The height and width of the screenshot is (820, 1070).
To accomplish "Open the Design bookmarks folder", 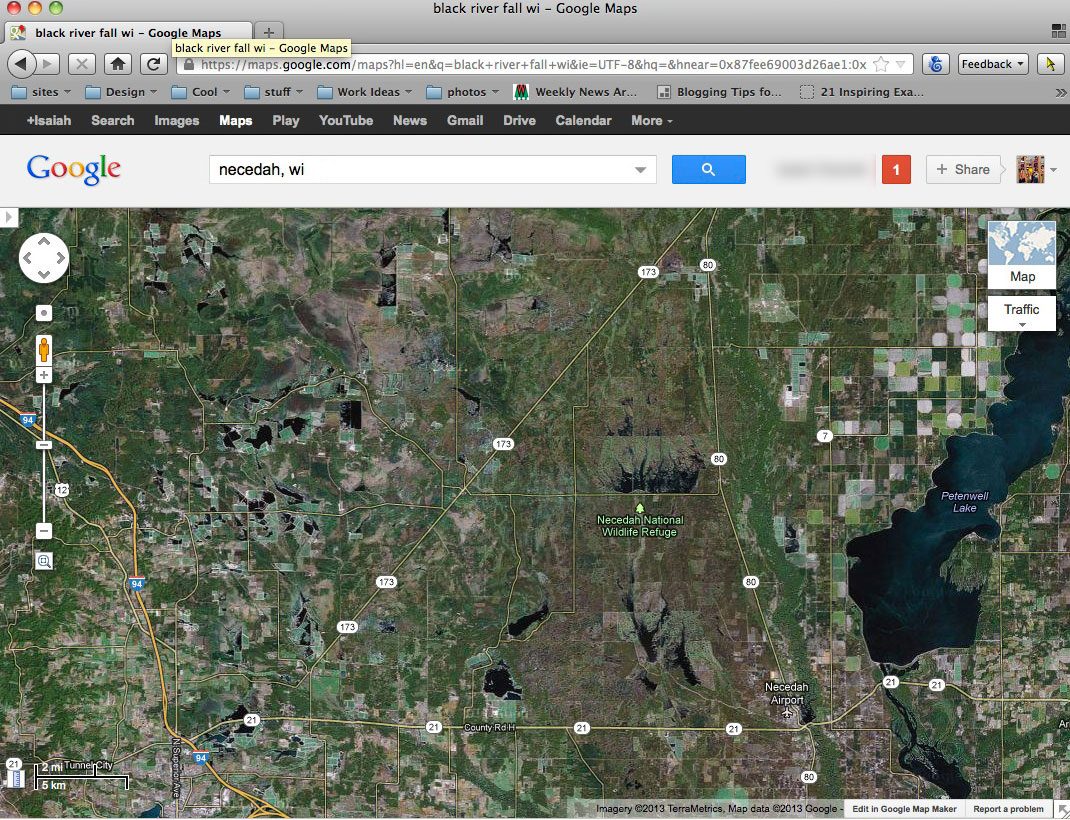I will pyautogui.click(x=121, y=92).
